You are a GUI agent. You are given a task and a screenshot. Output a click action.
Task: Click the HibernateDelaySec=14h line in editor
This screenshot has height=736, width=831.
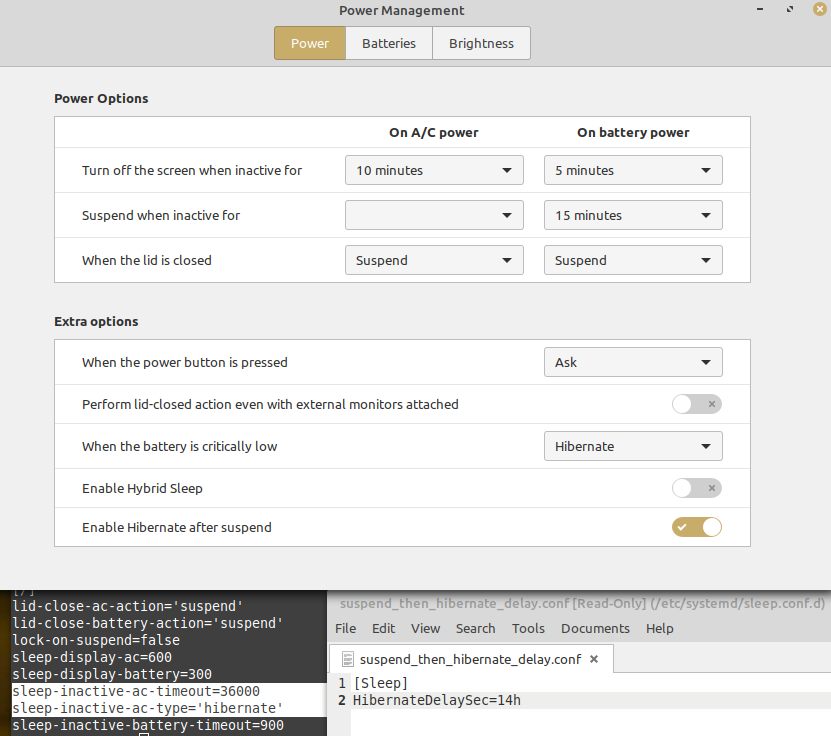click(x=437, y=700)
